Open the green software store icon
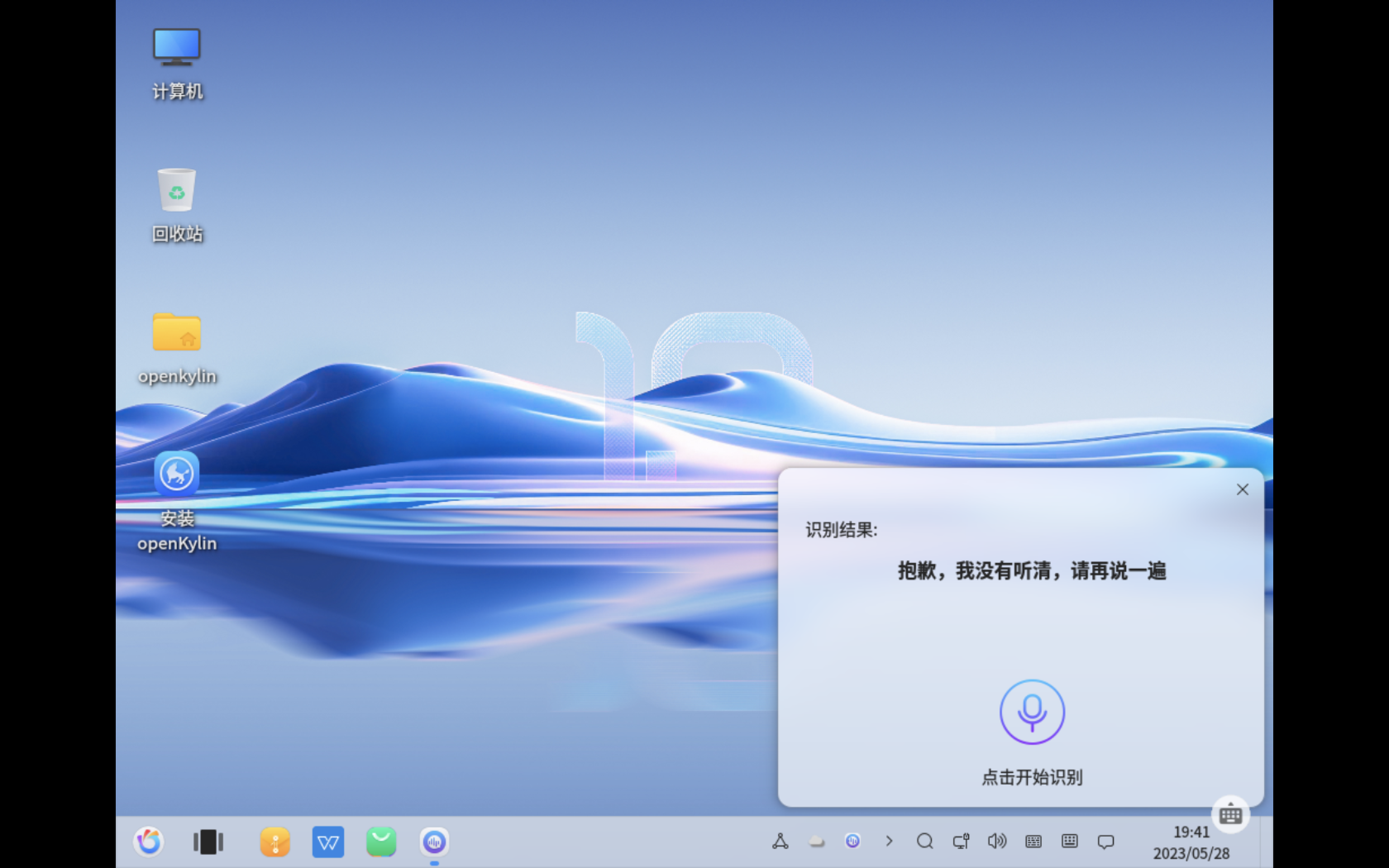1389x868 pixels. (381, 842)
